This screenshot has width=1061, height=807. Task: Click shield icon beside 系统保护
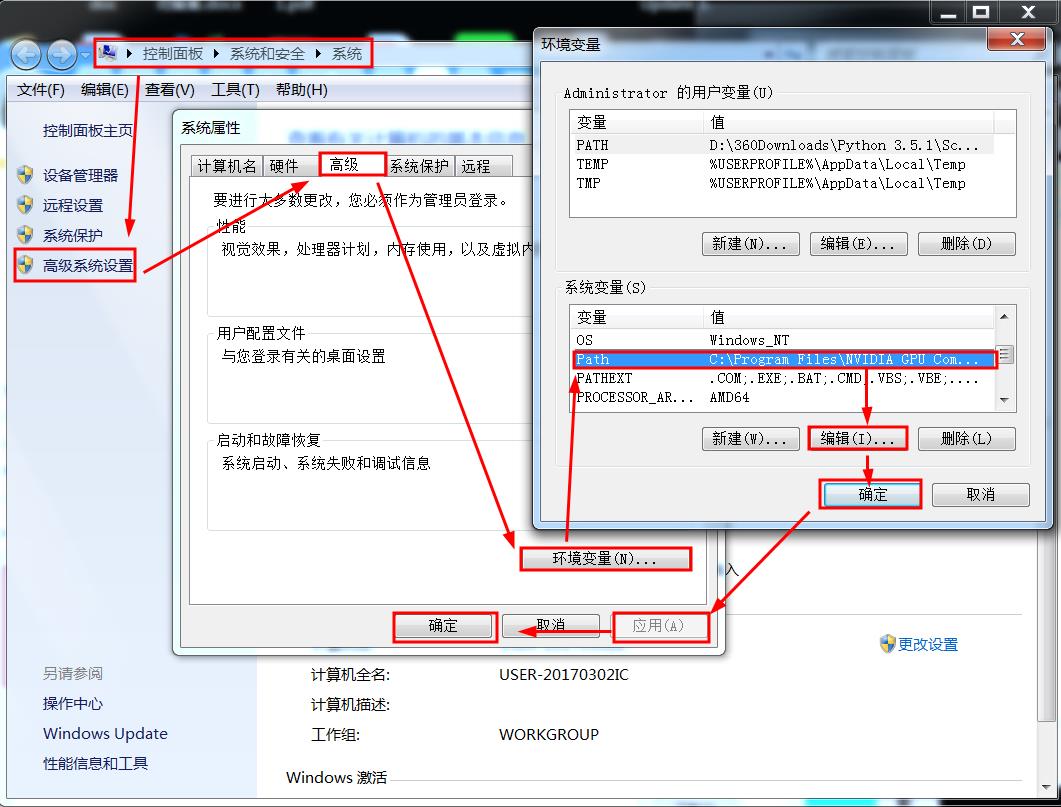[25, 235]
